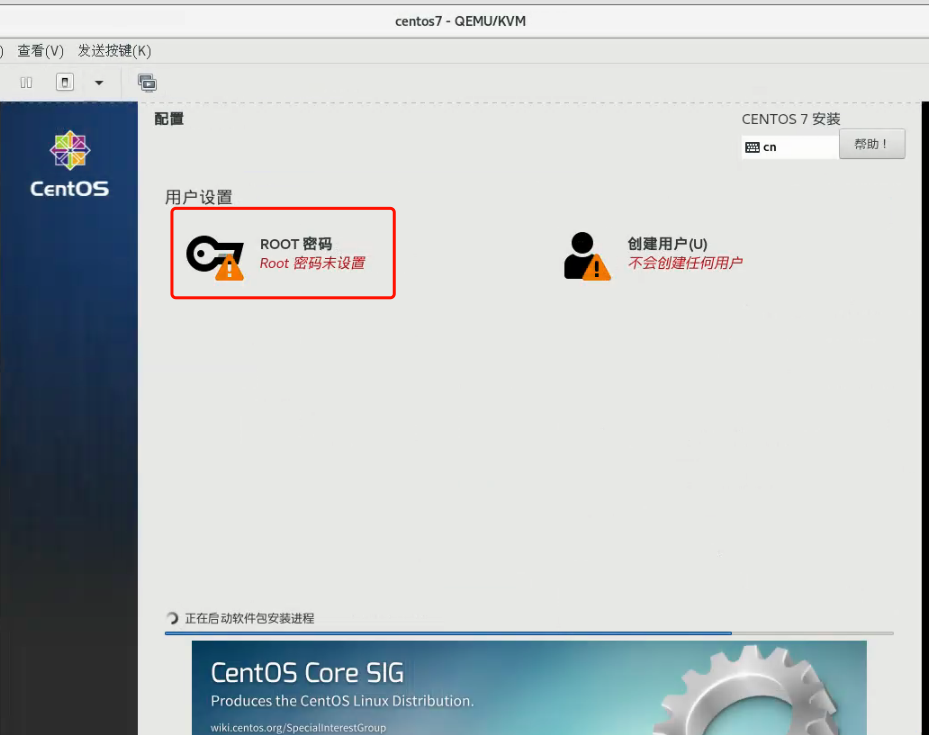The height and width of the screenshot is (735, 929).
Task: Click the spinner icon beside install status
Action: tap(172, 618)
